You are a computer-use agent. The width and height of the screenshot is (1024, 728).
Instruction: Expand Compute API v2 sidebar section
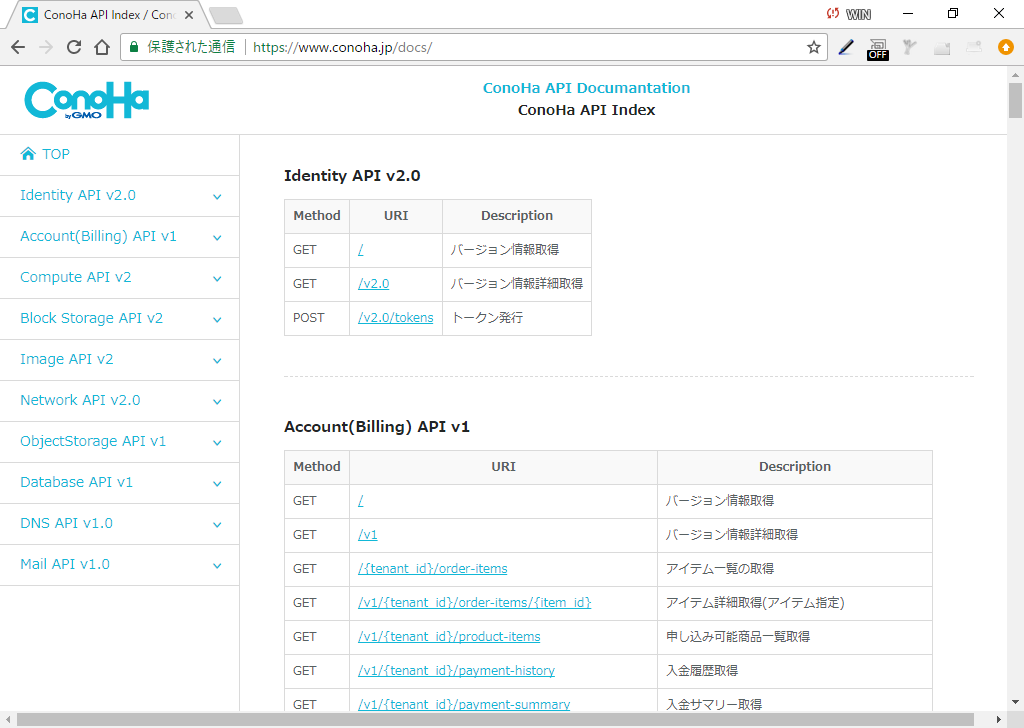pos(120,278)
